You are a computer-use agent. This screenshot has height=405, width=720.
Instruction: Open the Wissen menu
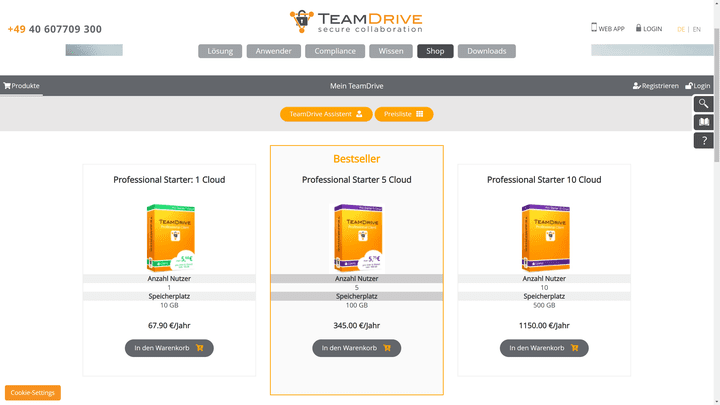[x=391, y=51]
